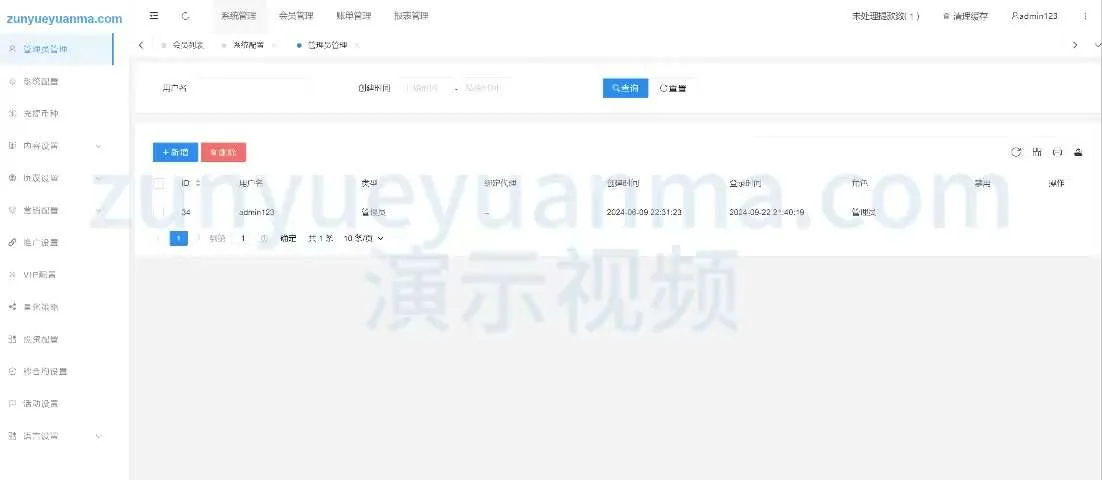Select the checkbox for row ID 34
1102x480 pixels.
[x=160, y=212]
